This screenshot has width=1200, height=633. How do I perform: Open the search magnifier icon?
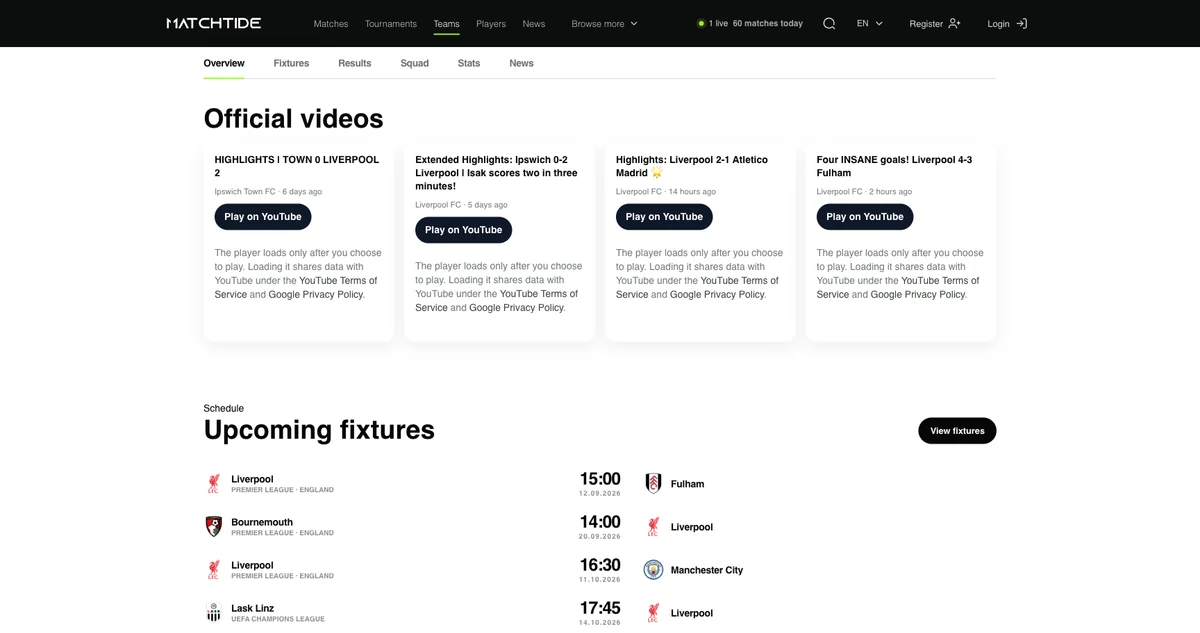tap(829, 23)
